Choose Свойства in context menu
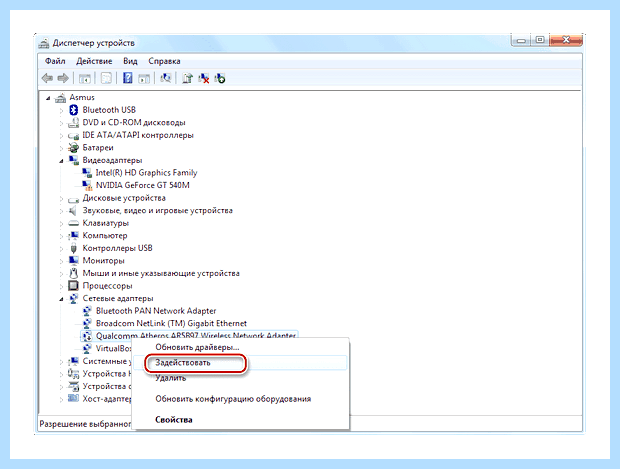The height and width of the screenshot is (469, 620). click(x=174, y=420)
